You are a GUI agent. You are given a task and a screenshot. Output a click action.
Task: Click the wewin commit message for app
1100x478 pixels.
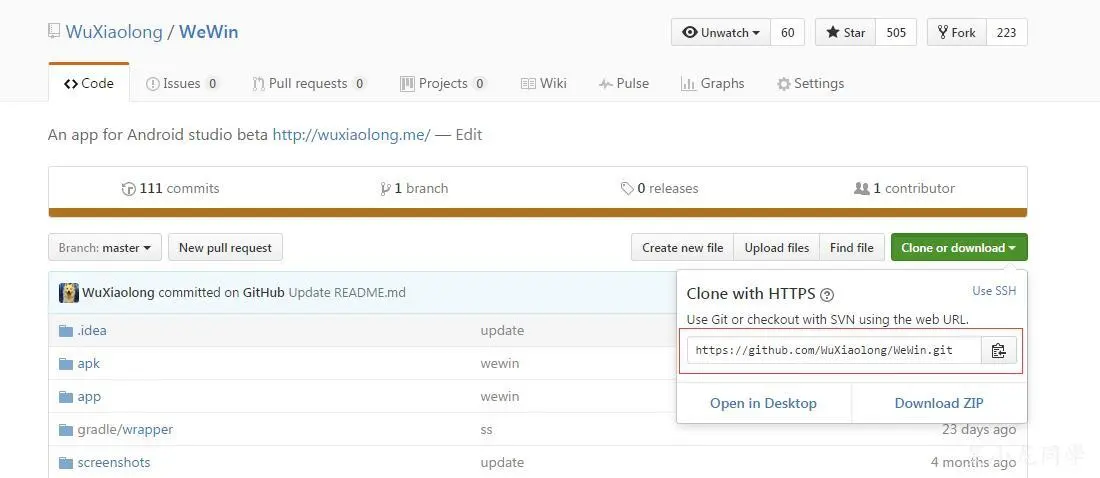click(500, 397)
